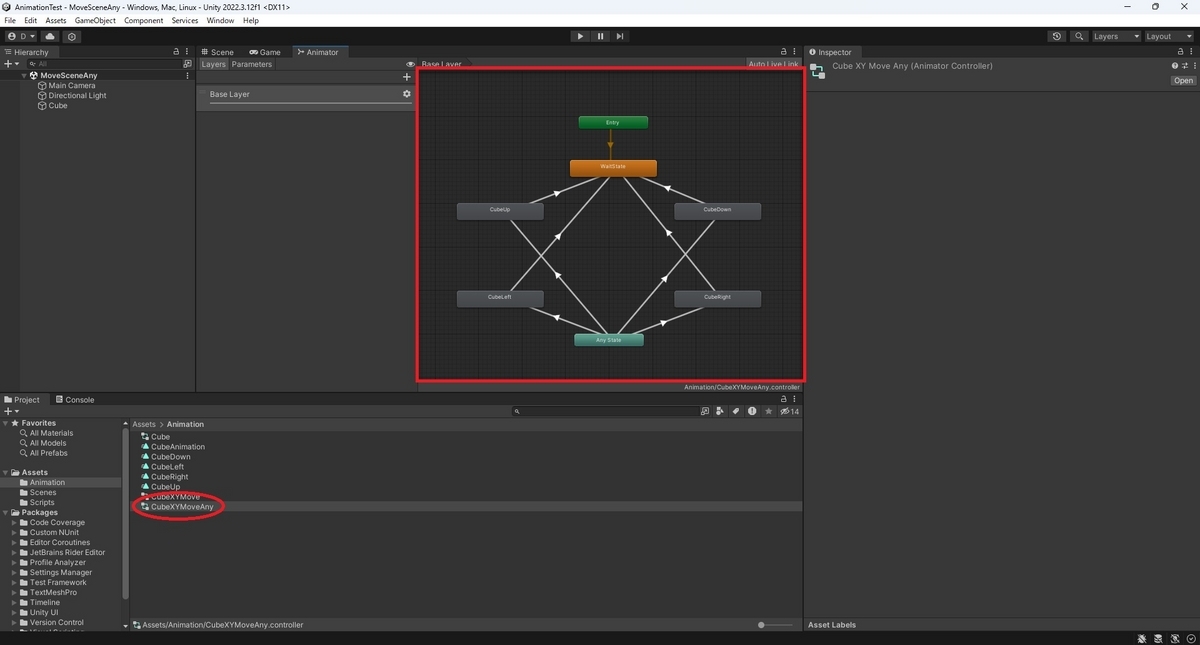Select Parameters tab in Animator
The image size is (1200, 645).
click(252, 64)
